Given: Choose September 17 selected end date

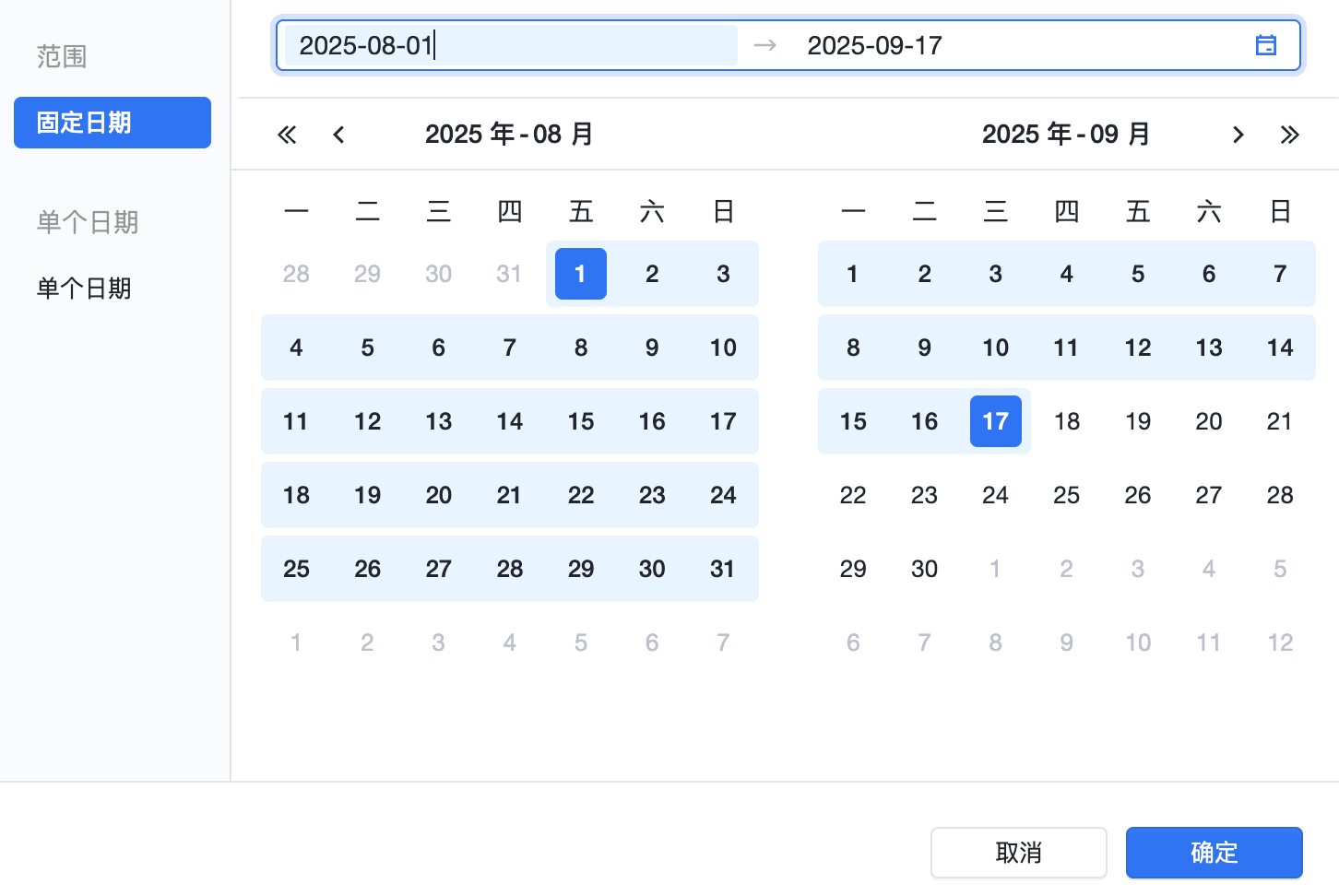Looking at the screenshot, I should tap(995, 421).
